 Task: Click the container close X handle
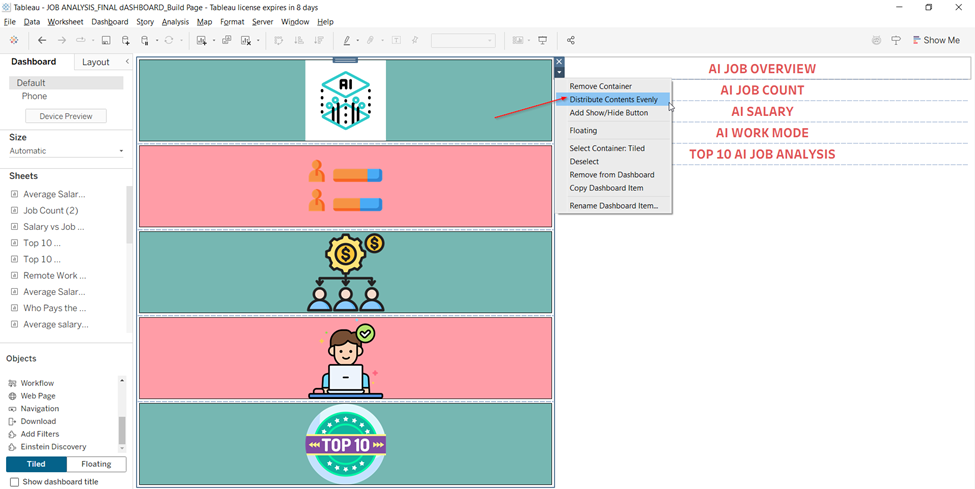coord(559,62)
